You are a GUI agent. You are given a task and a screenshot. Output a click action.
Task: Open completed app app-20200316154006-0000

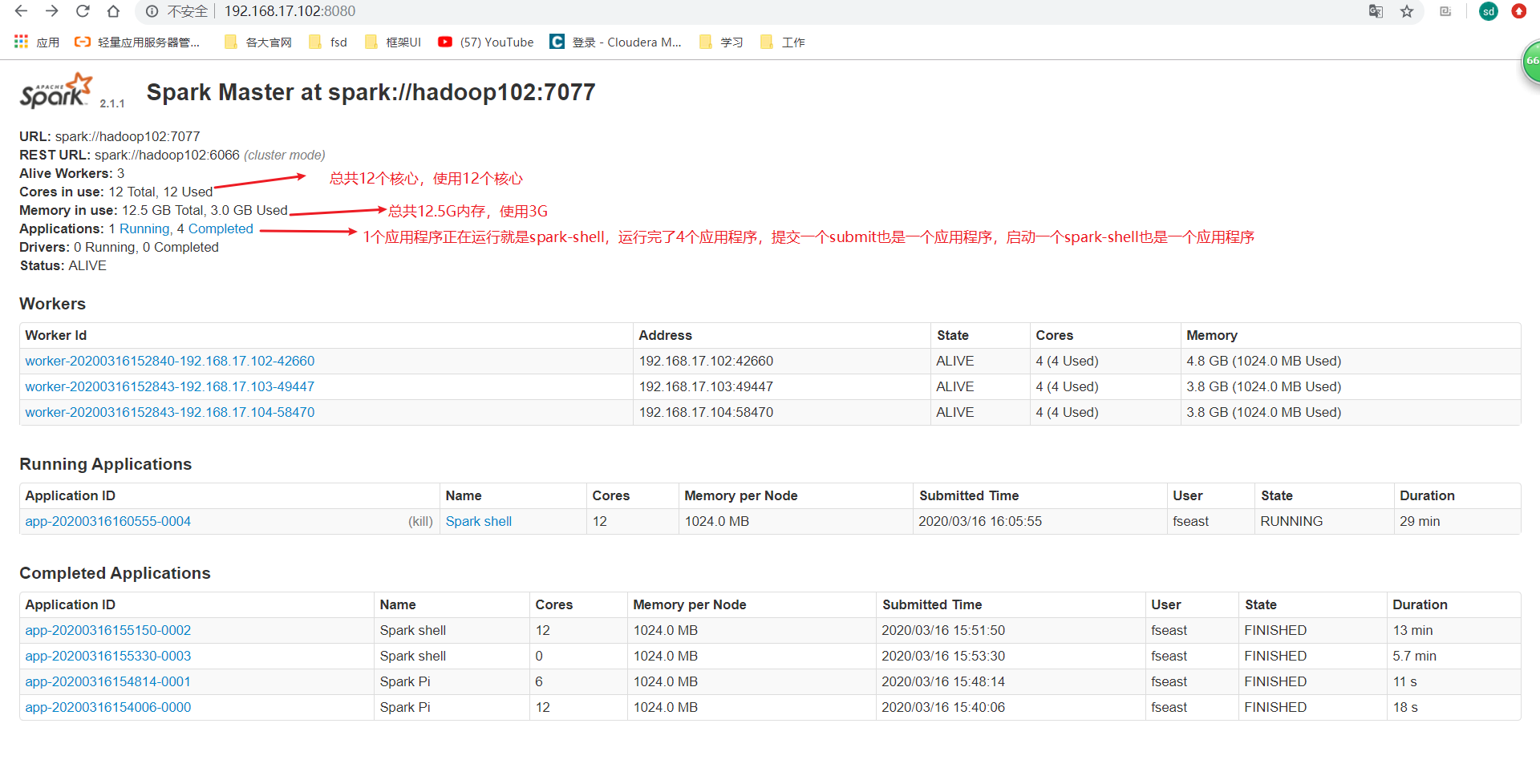point(108,707)
